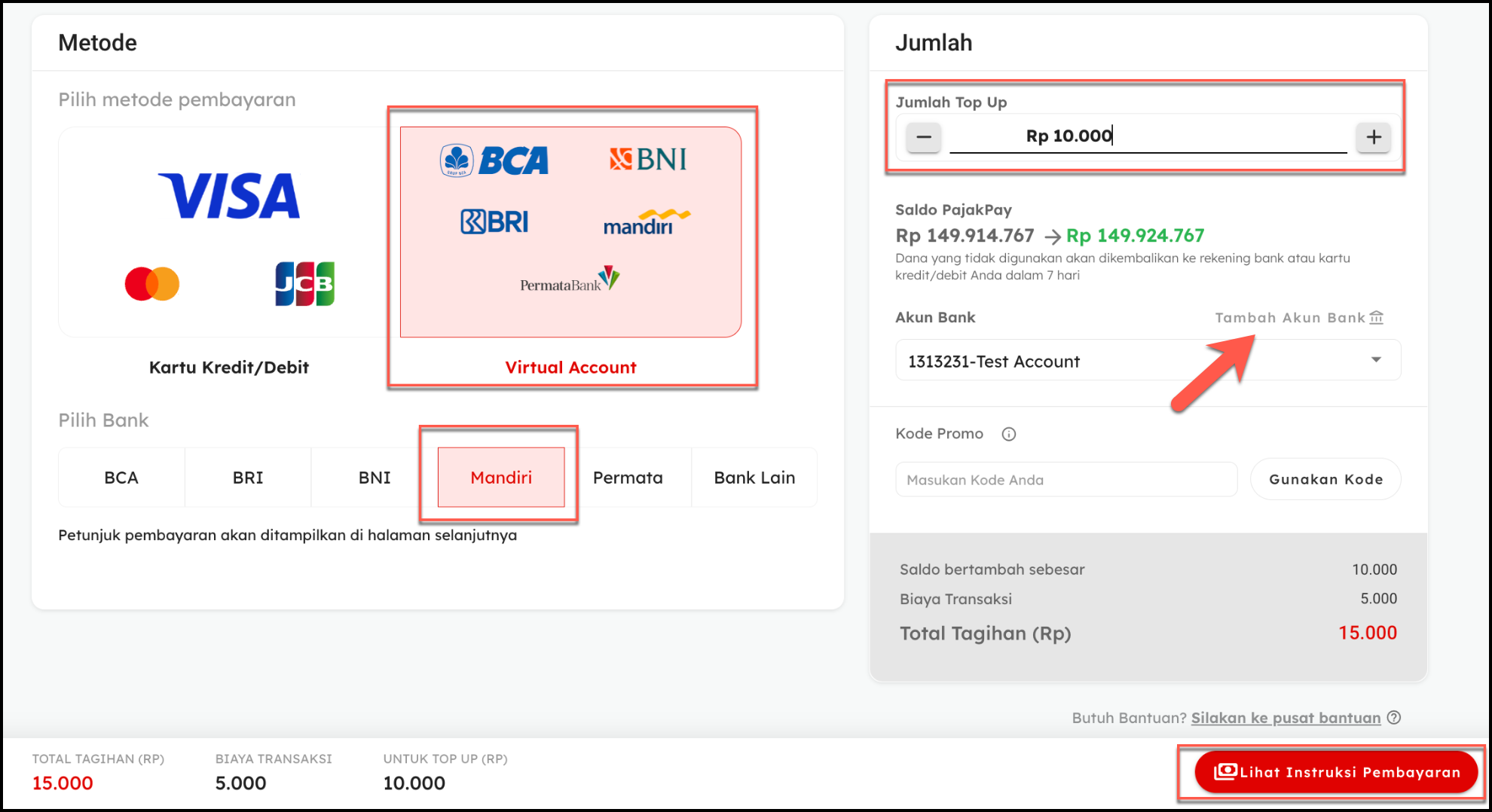Viewport: 1492px width, 812px height.
Task: Increase top up amount with plus button
Action: (x=1373, y=137)
